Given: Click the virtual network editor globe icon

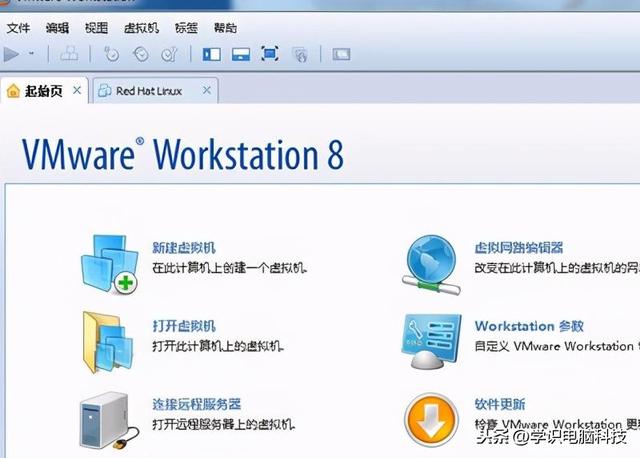Looking at the screenshot, I should pos(431,265).
